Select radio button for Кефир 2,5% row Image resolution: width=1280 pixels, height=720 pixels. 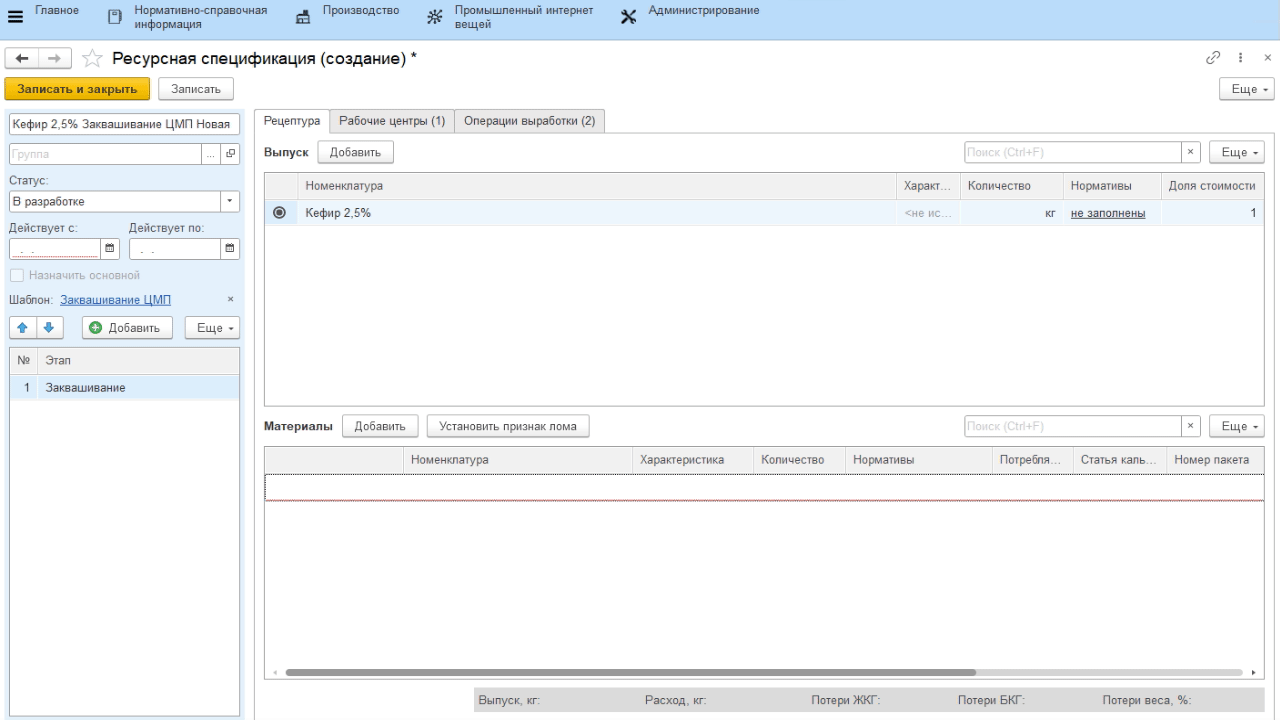279,213
